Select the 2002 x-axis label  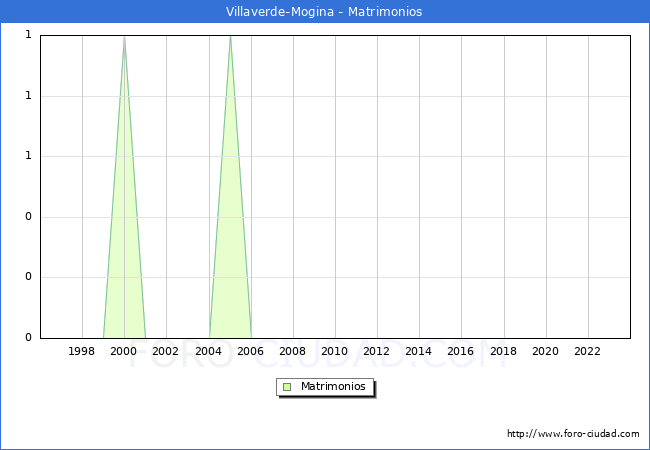(x=166, y=351)
